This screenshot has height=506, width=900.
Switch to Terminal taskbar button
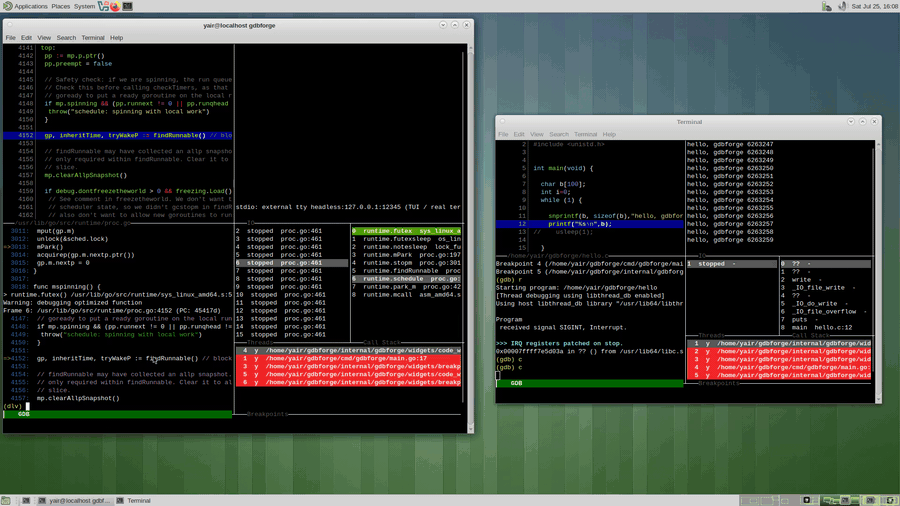[134, 500]
